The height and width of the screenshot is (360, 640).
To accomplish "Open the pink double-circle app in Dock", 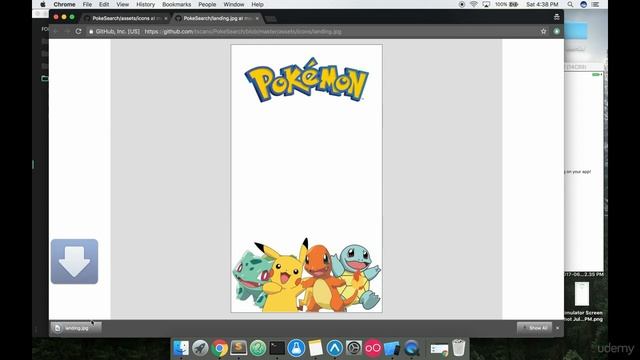I will coord(373,348).
